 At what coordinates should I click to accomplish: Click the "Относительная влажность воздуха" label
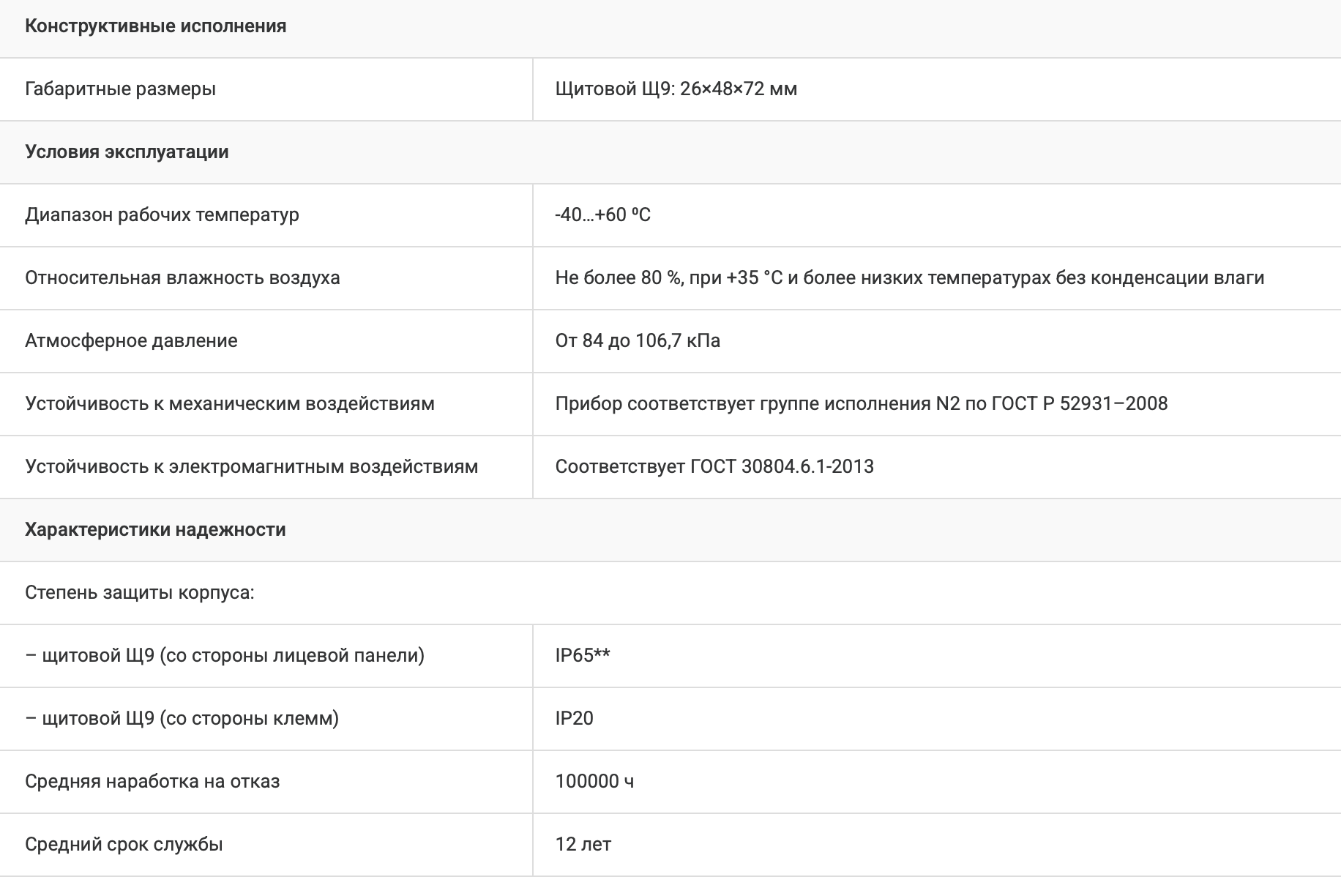tap(182, 278)
